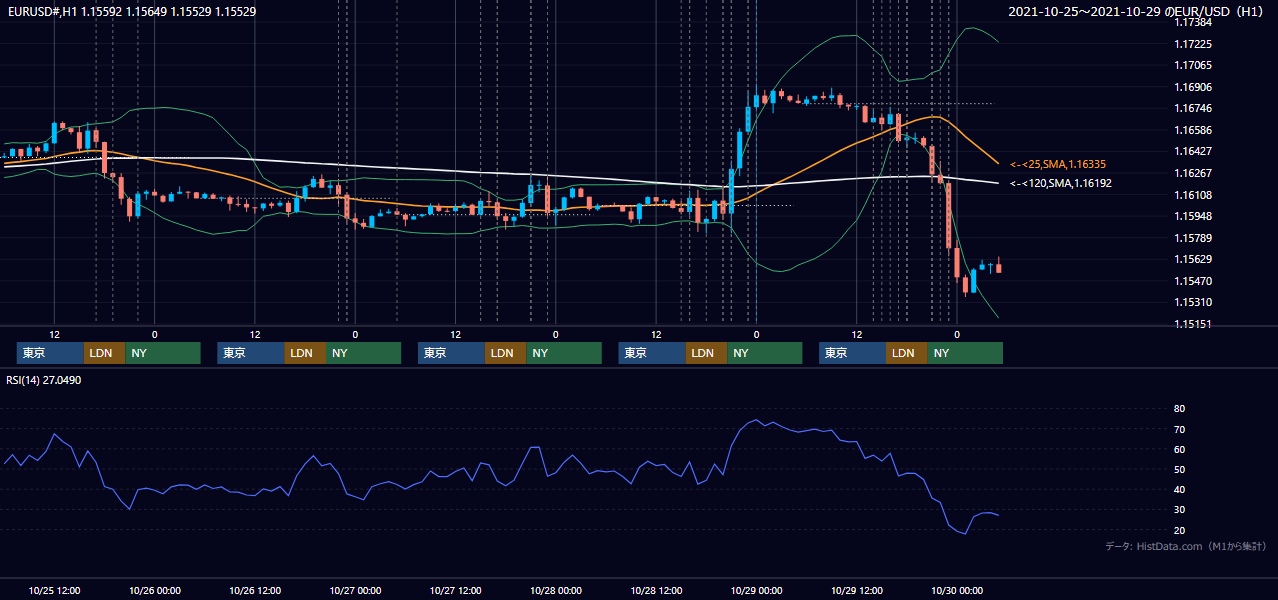Image resolution: width=1278 pixels, height=600 pixels.
Task: Click price axis value 1.16906
Action: (1193, 87)
